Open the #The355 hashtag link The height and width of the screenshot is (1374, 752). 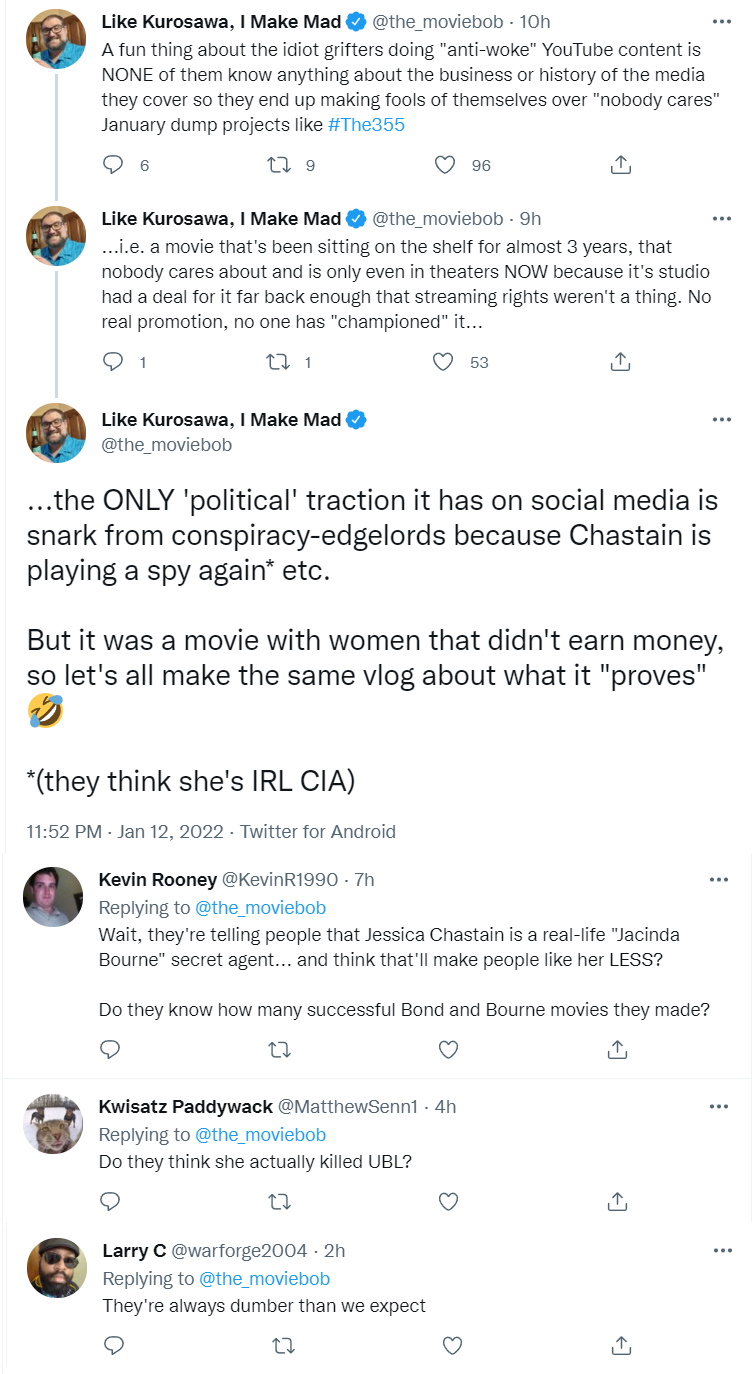tap(366, 125)
